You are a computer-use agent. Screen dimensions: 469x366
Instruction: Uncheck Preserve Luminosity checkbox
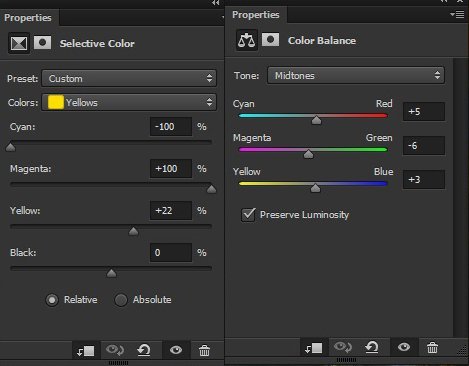pyautogui.click(x=248, y=215)
